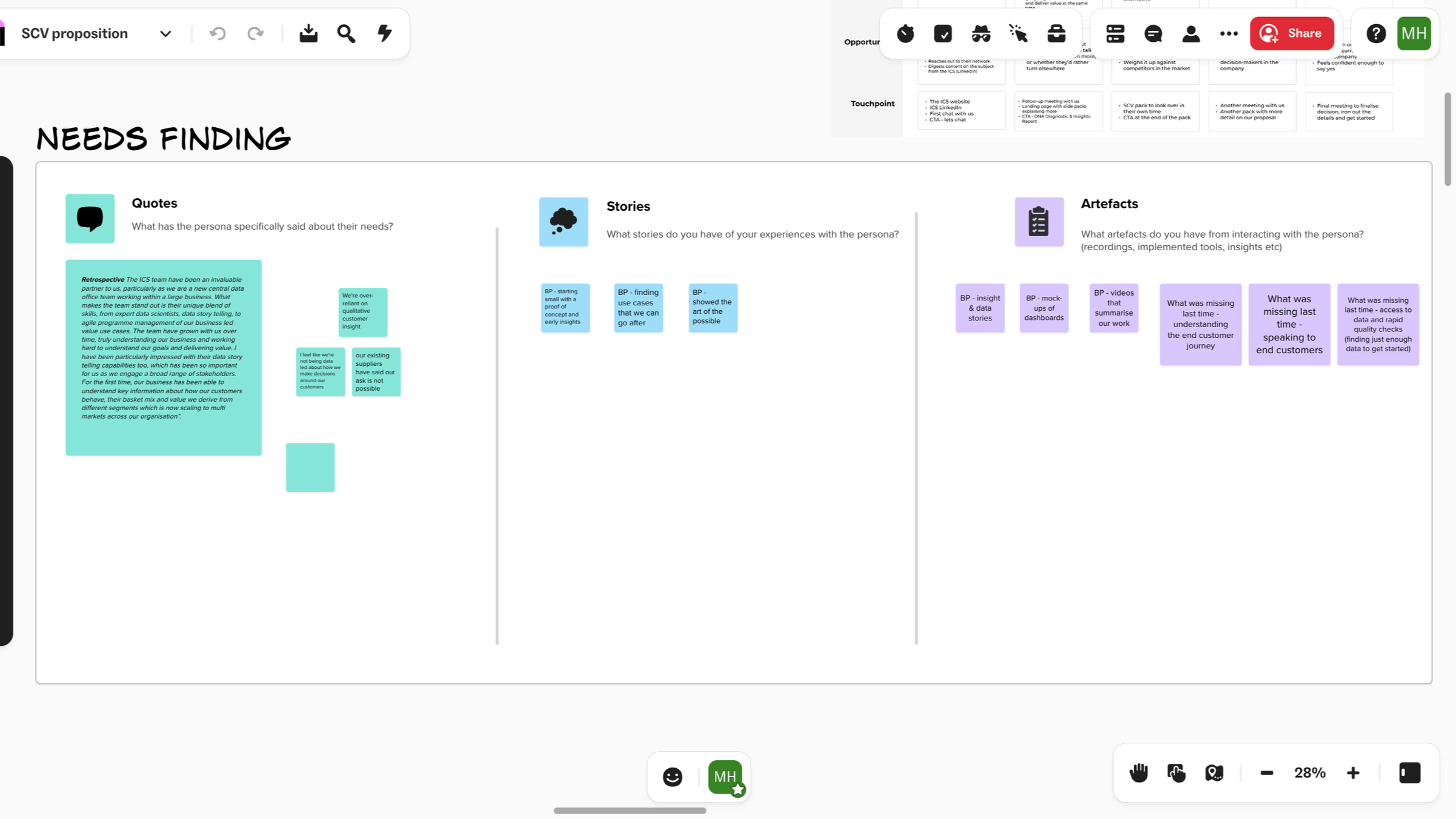Select 'our existing suppliers' sticky note
Screen dimensions: 1456x819
click(376, 371)
